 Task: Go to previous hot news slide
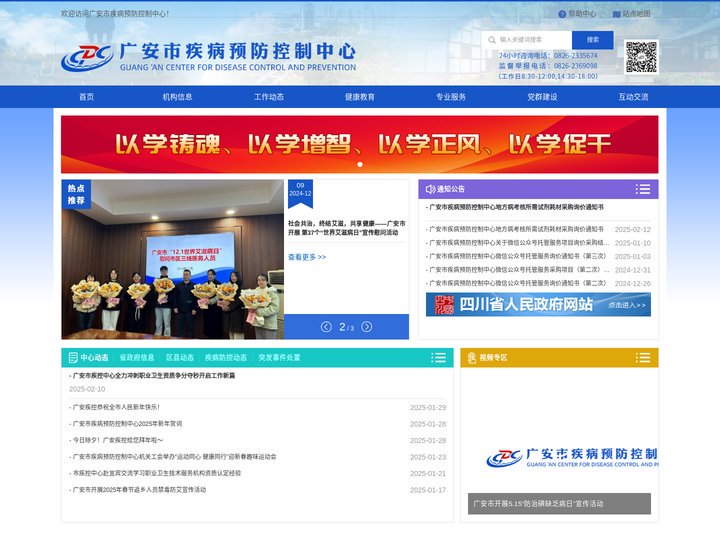pyautogui.click(x=326, y=327)
